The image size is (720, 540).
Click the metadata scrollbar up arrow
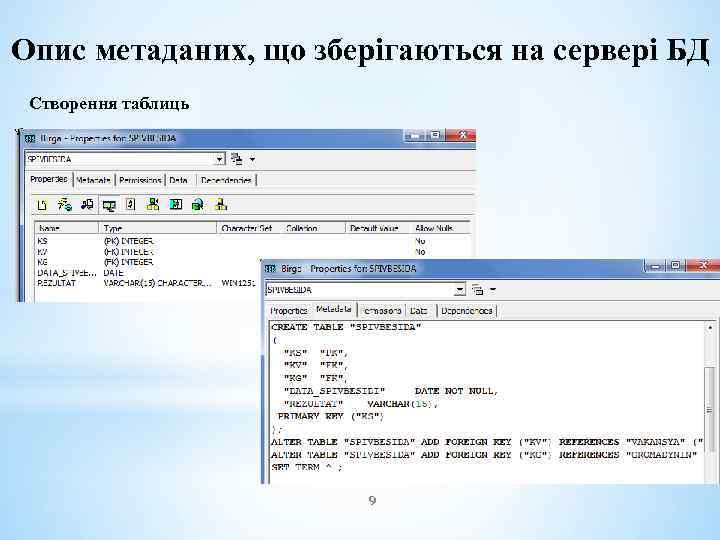(710, 327)
